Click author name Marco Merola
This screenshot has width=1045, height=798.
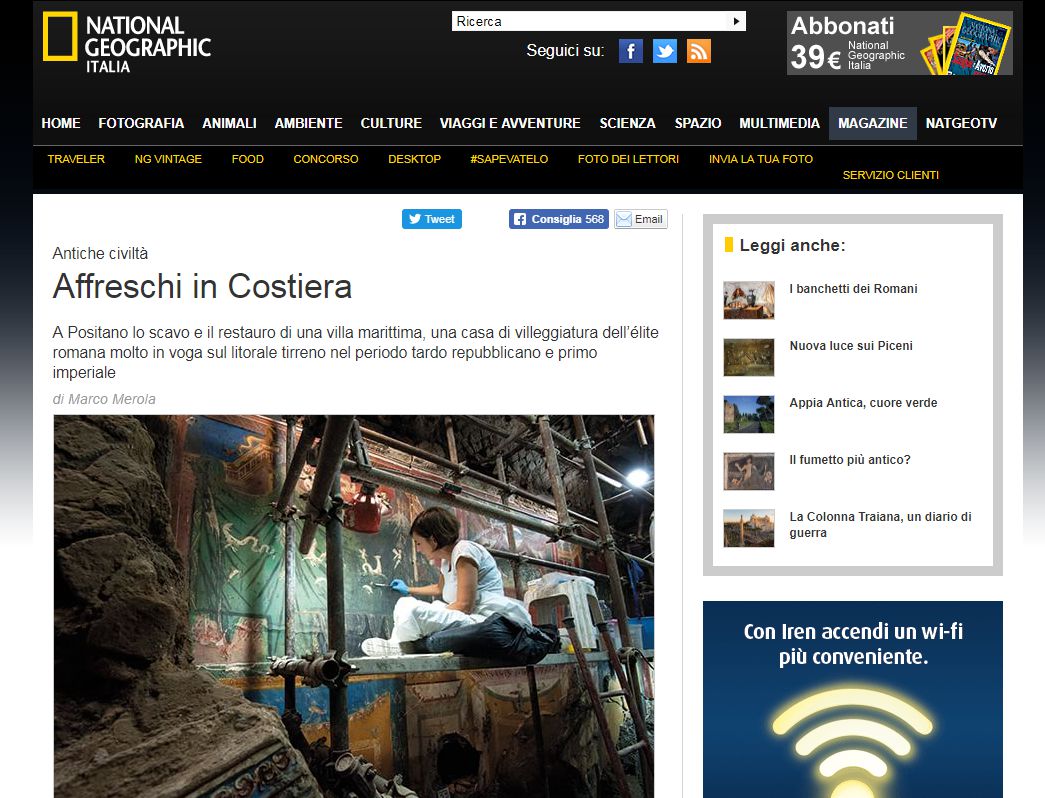click(x=112, y=399)
